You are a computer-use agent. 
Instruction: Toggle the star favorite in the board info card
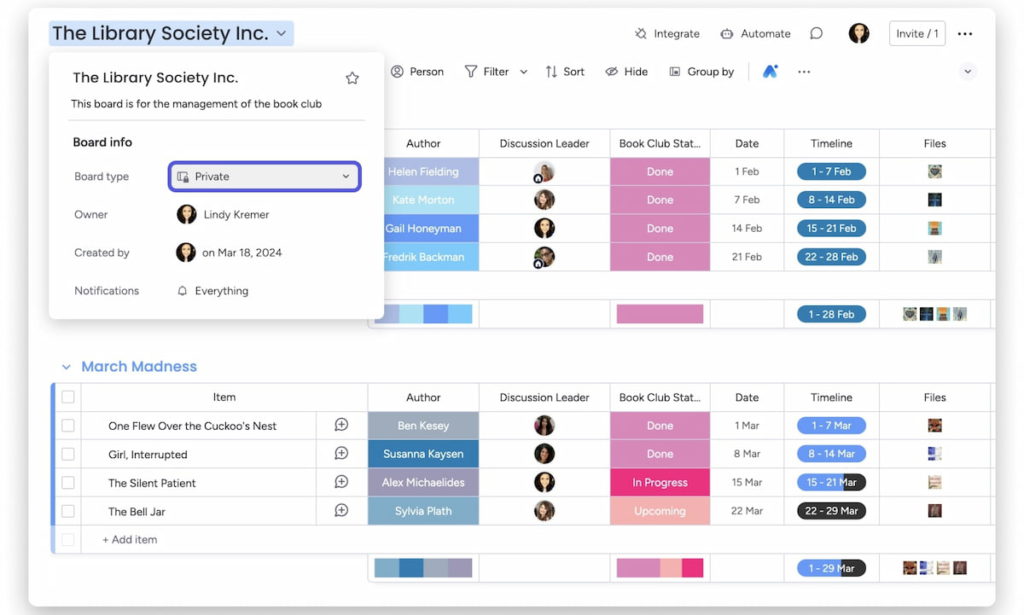click(352, 77)
